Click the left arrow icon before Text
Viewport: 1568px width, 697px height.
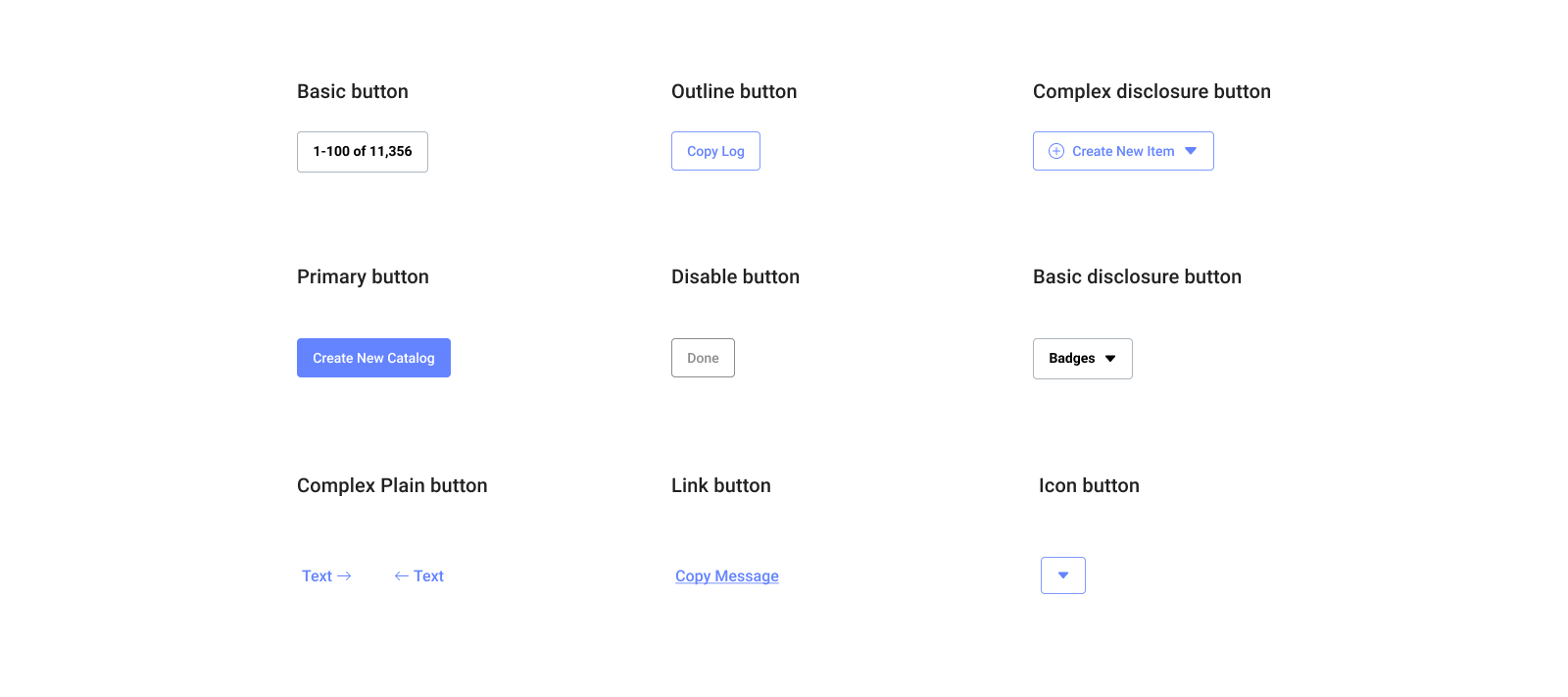[x=401, y=576]
